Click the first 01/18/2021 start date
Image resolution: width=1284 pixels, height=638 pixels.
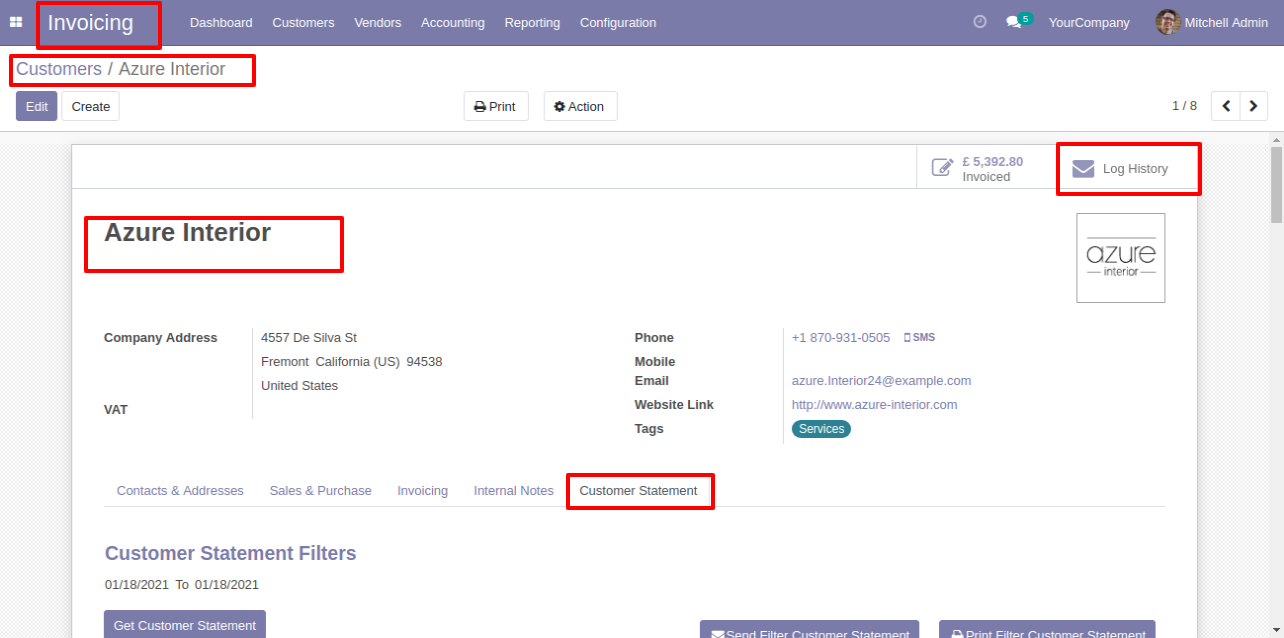pyautogui.click(x=137, y=585)
